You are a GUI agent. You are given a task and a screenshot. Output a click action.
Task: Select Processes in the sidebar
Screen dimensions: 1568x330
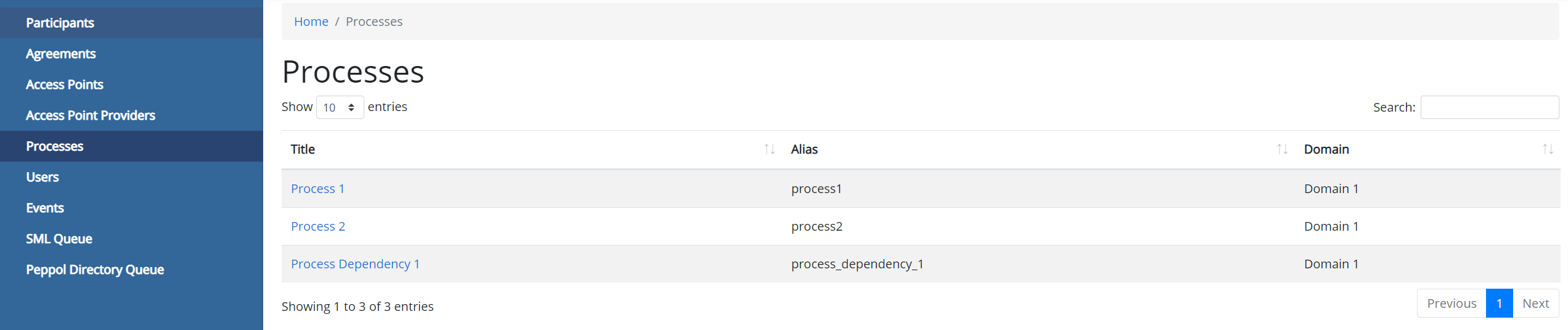pyautogui.click(x=54, y=146)
